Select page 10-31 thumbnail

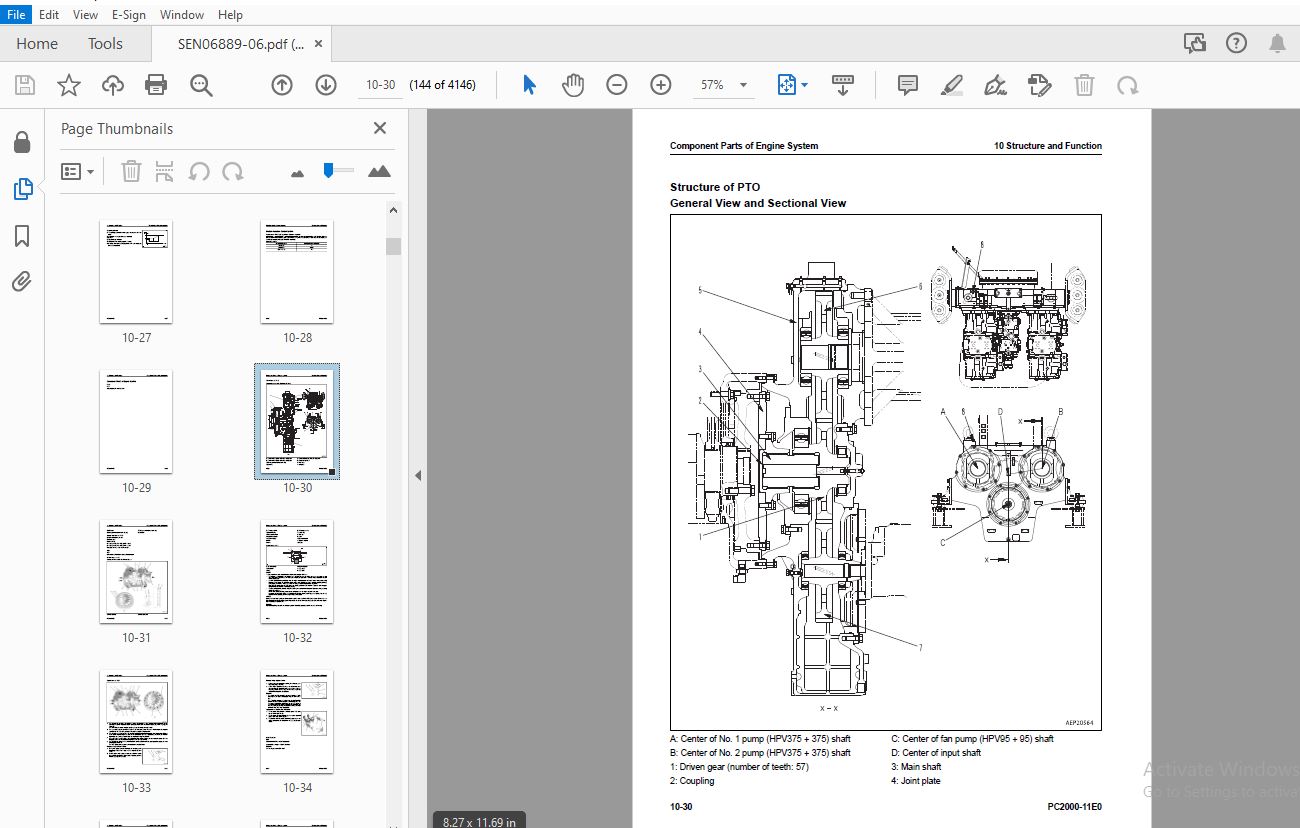pos(136,572)
